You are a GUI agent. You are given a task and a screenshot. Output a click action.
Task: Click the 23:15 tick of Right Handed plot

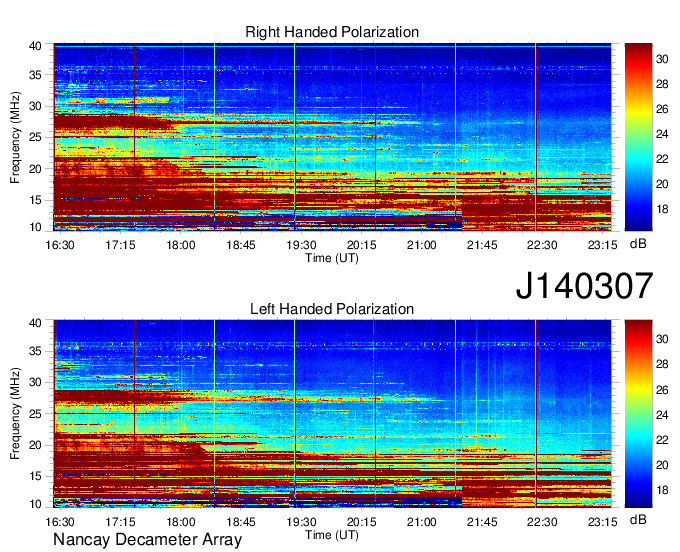pos(602,245)
